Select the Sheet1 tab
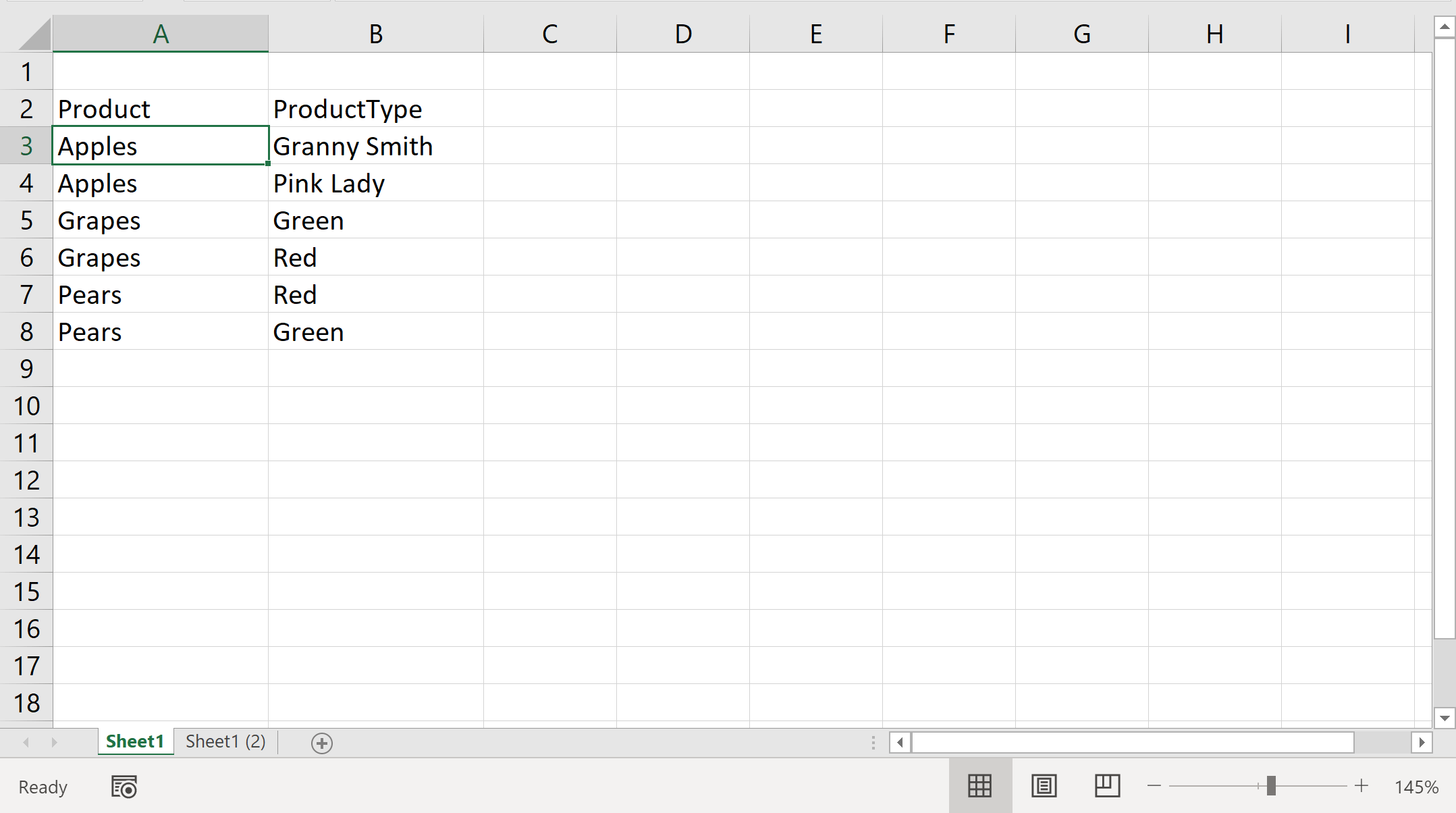 pyautogui.click(x=135, y=741)
